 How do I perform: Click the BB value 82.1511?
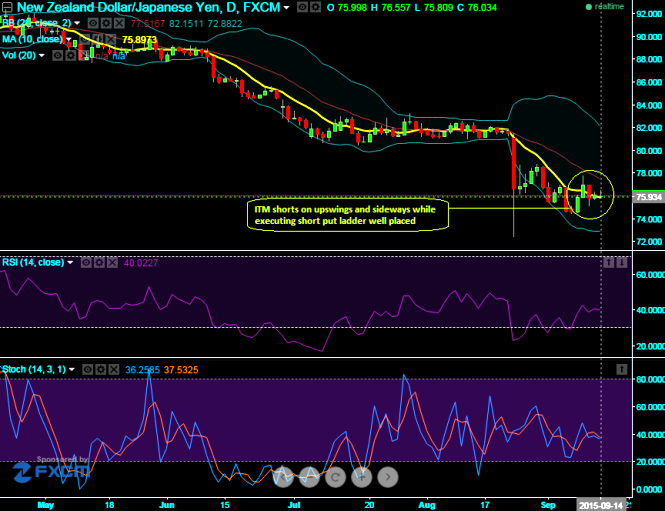click(186, 24)
